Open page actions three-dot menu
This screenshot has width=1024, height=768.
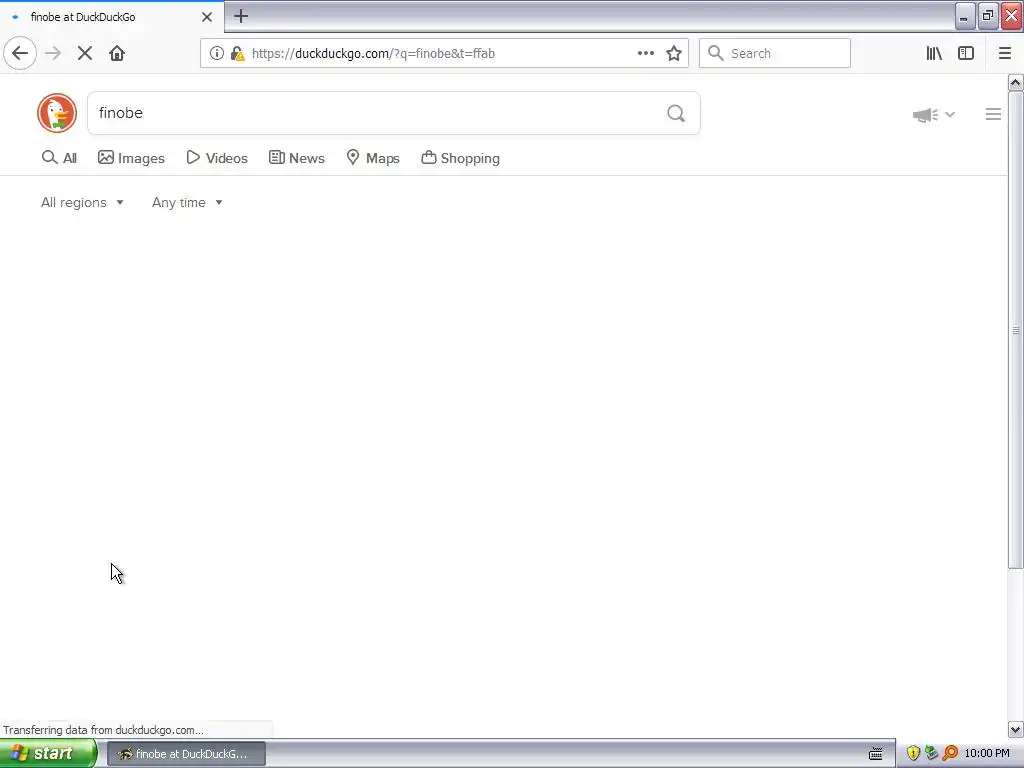[x=646, y=53]
